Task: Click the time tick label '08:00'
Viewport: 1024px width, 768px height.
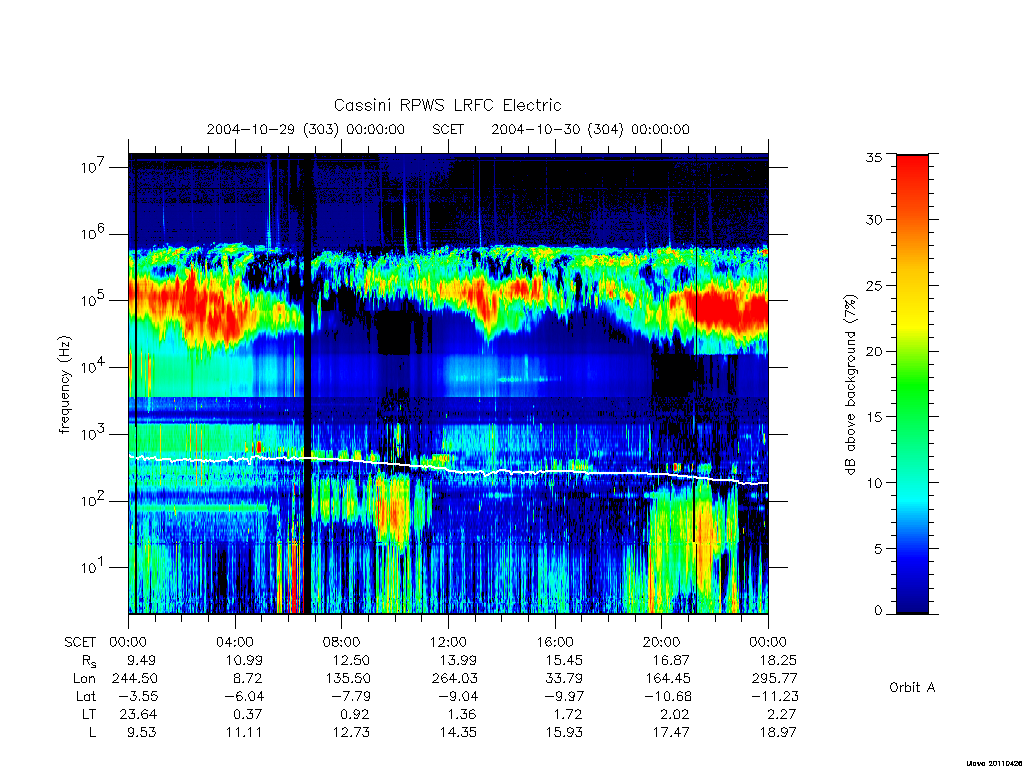Action: [341, 642]
